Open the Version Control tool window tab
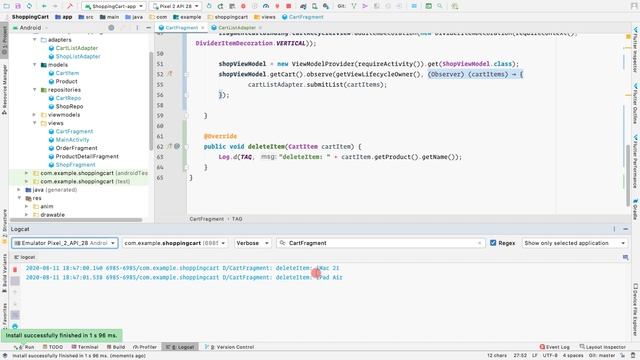This screenshot has height=360, width=640. pyautogui.click(x=230, y=347)
